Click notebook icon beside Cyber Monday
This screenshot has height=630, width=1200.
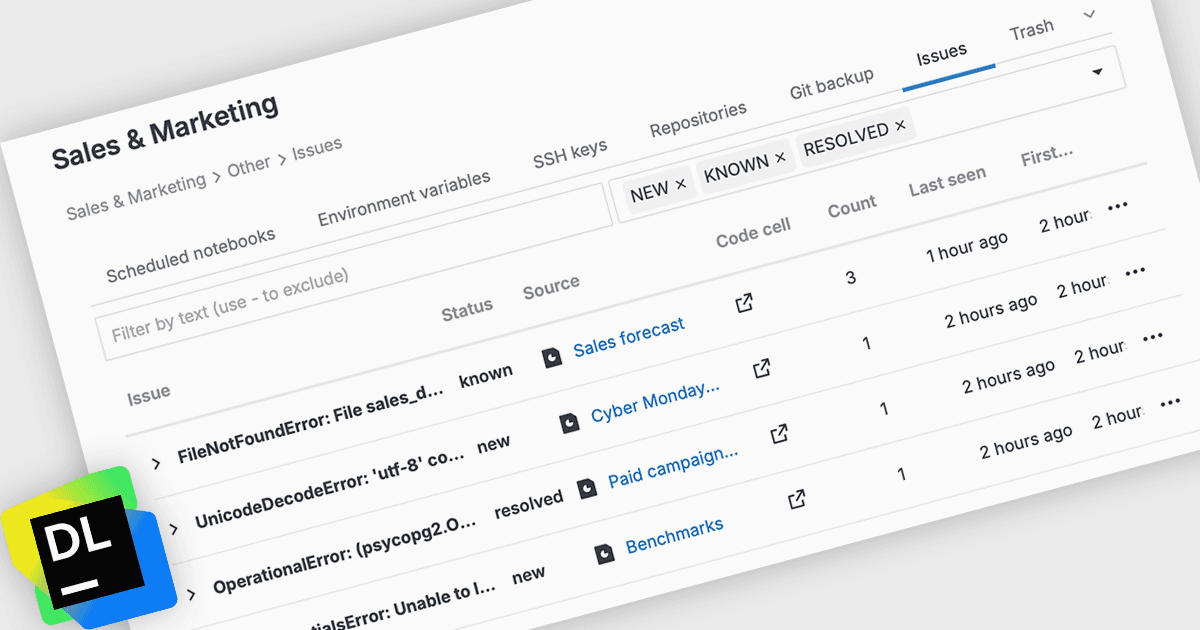tap(570, 422)
